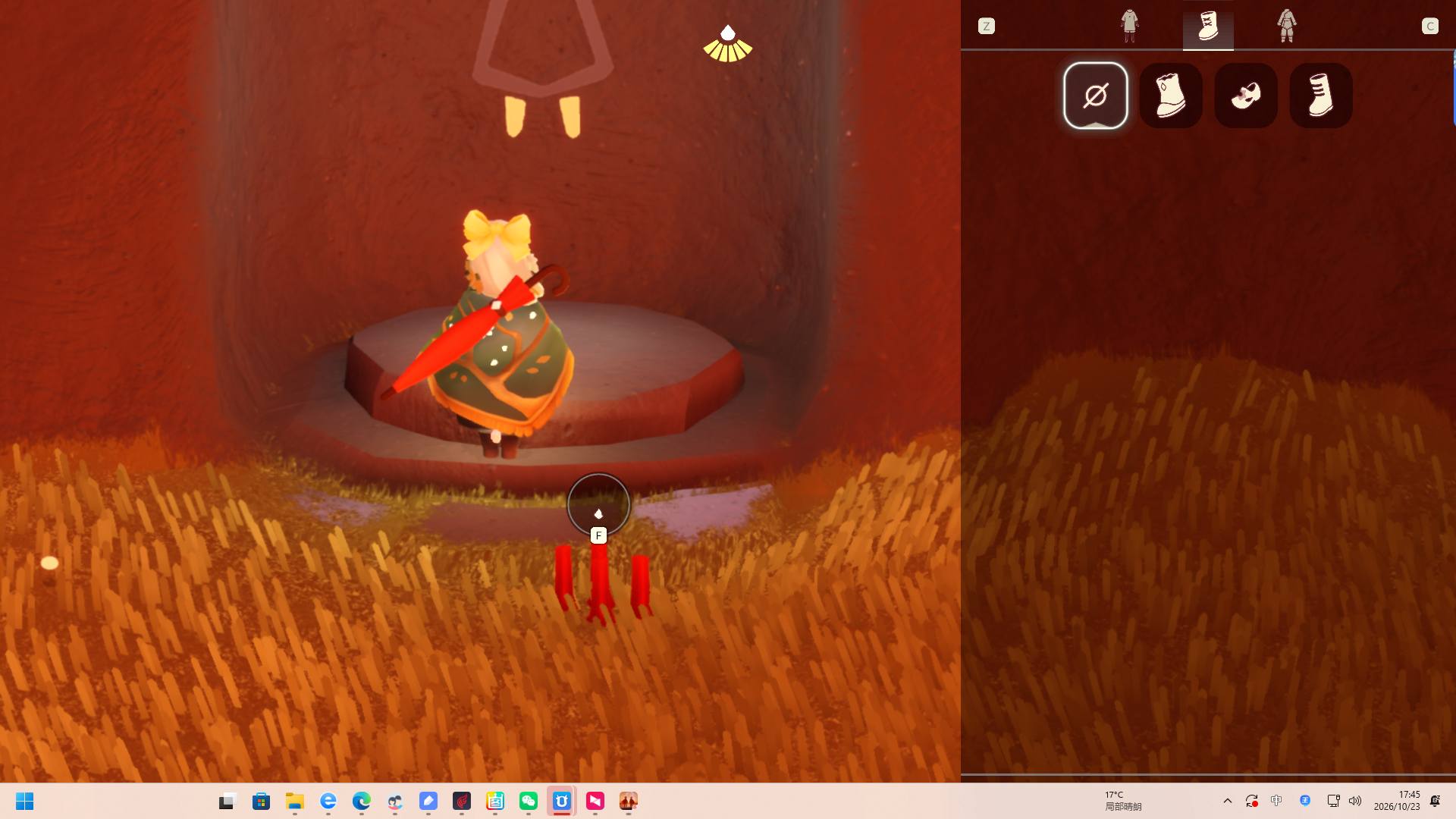The width and height of the screenshot is (1456, 819).
Task: Open File Explorer from taskbar
Action: pyautogui.click(x=294, y=802)
